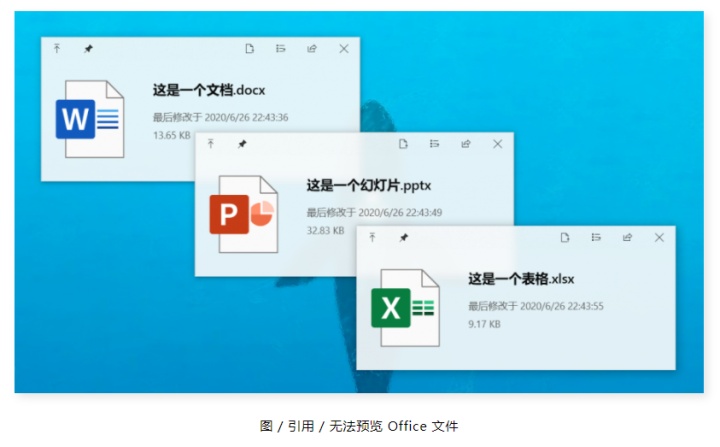Click the PowerPoint file icon
Screen dimensions: 720x447
coord(244,214)
